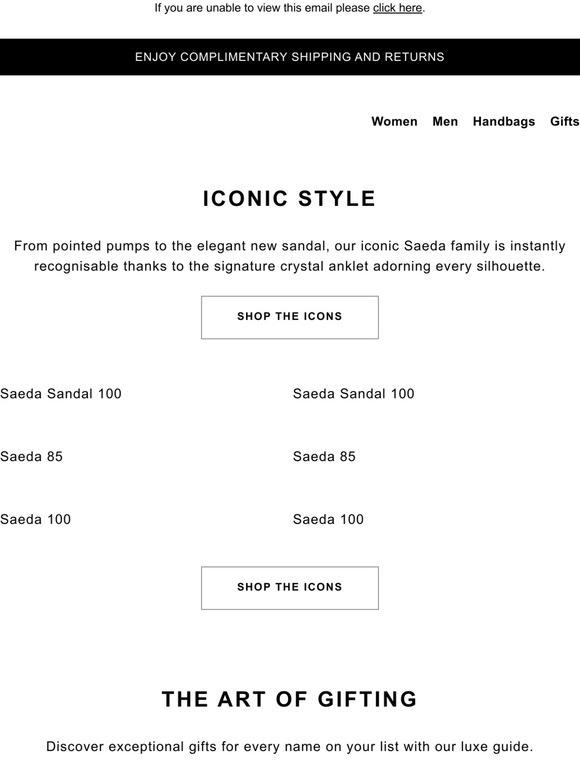View the right-column Saeda 100 product

tap(328, 519)
